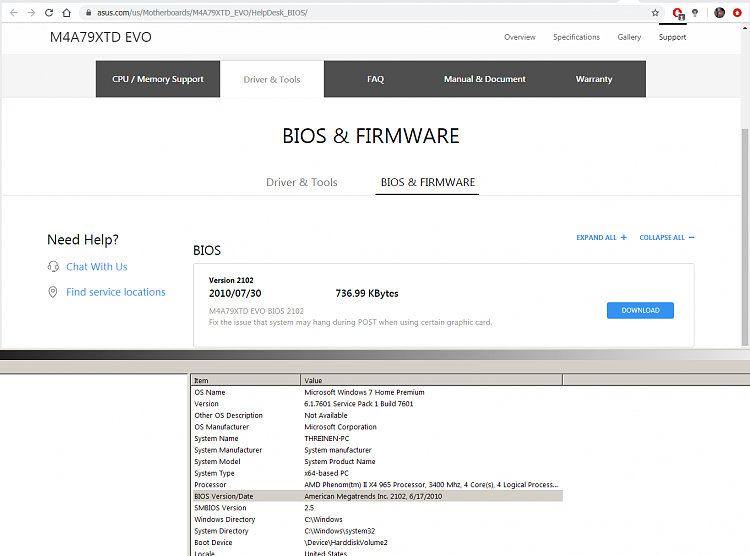Screen dimensions: 750x556
Task: Open the Gallery page tab
Action: tap(629, 37)
